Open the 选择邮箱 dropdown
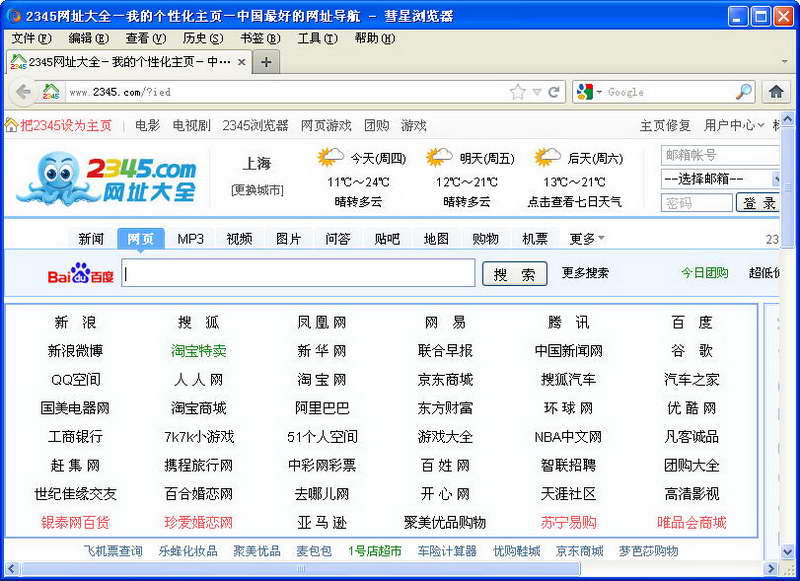Viewport: 800px width, 581px height. 720,179
